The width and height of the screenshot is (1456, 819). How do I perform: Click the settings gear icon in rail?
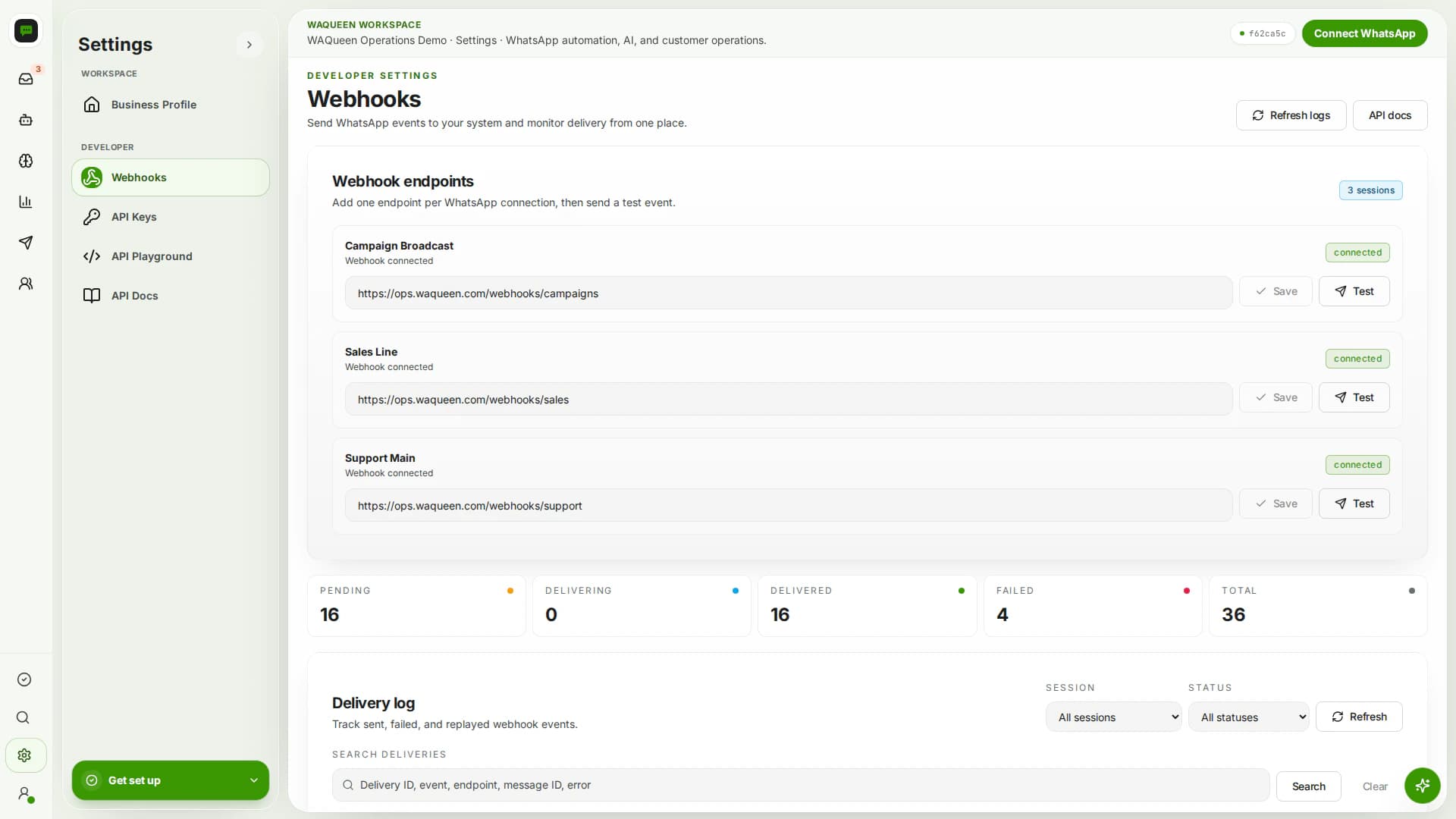point(25,755)
